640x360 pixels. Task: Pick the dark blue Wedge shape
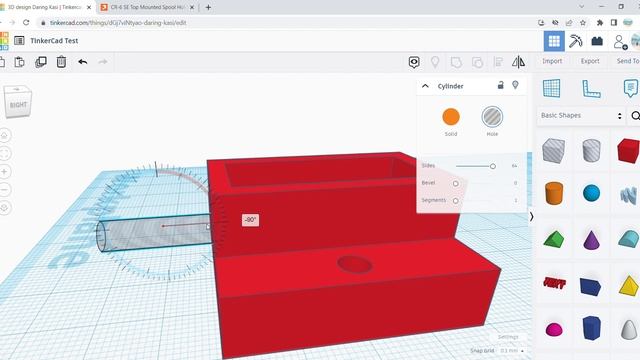coord(590,286)
